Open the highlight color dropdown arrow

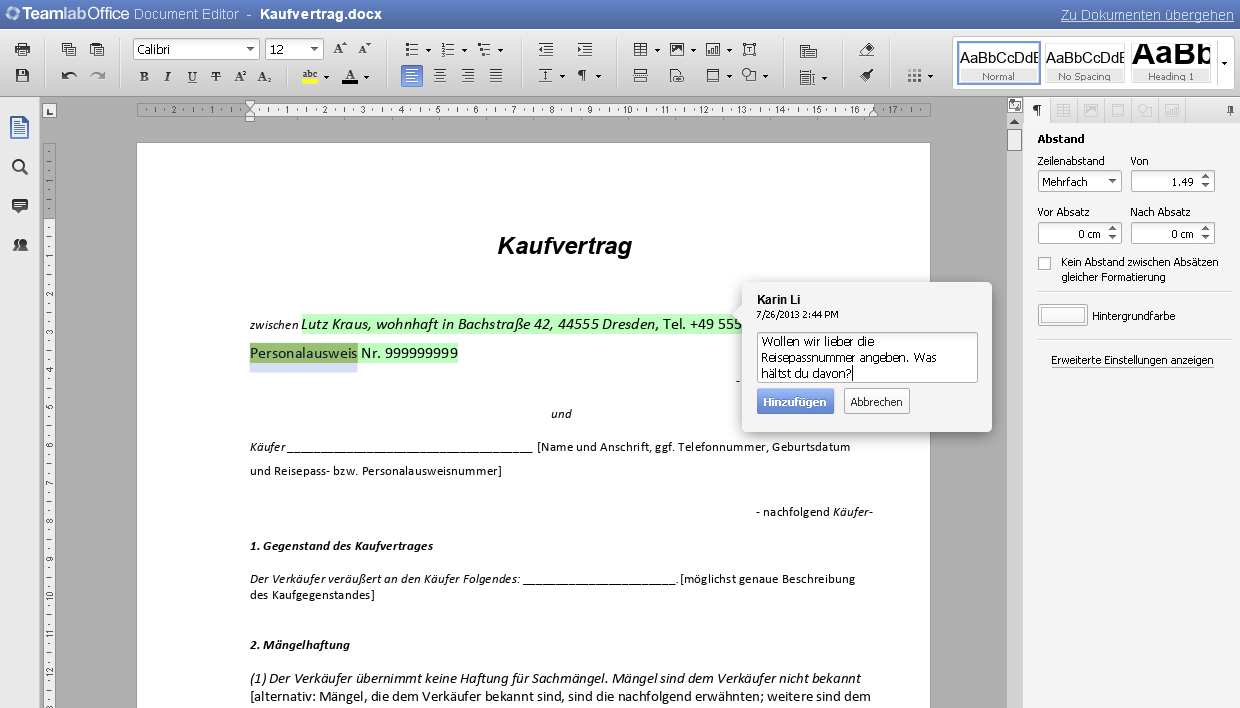[x=326, y=77]
